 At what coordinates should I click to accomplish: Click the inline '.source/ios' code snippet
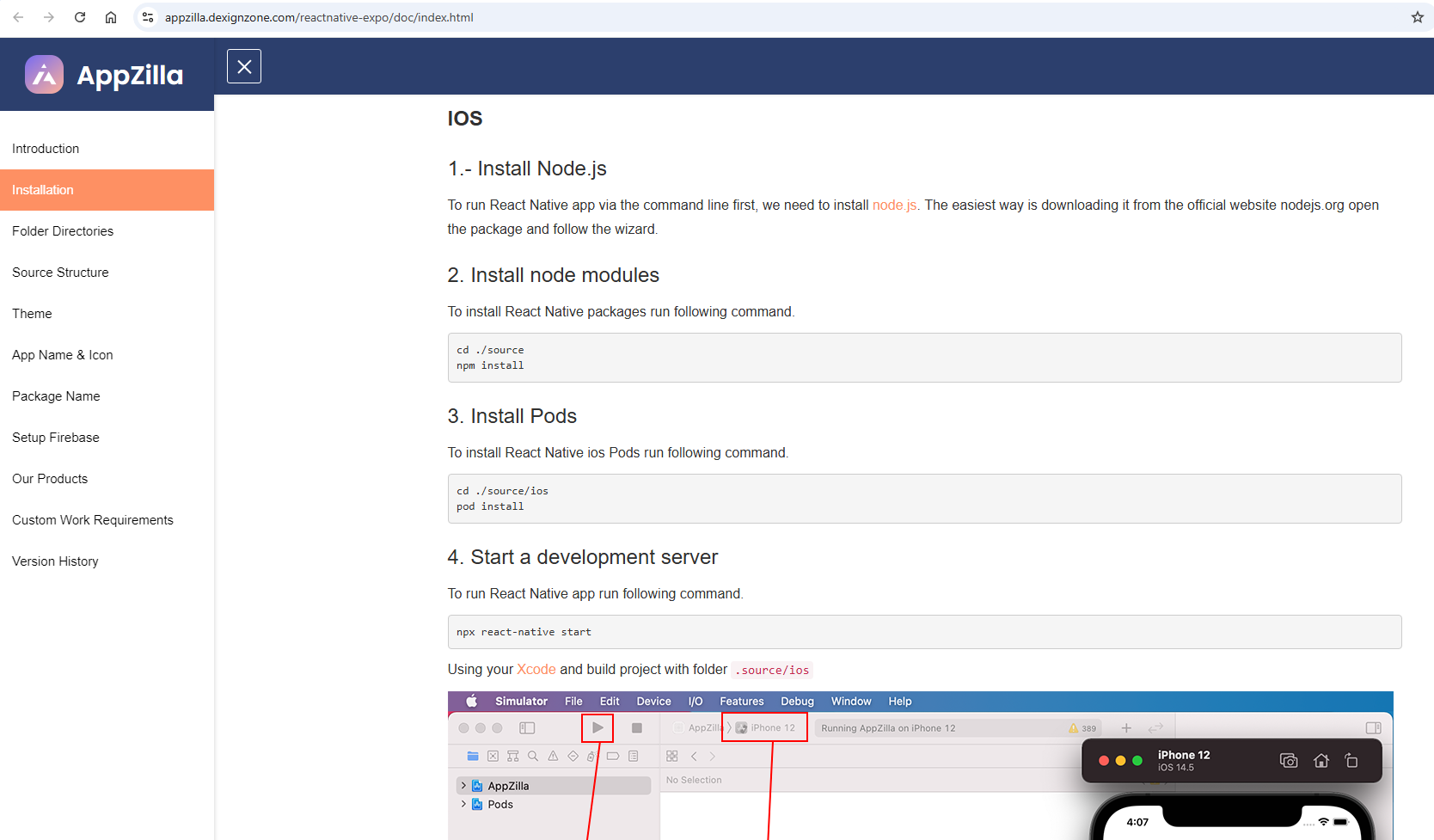tap(772, 670)
